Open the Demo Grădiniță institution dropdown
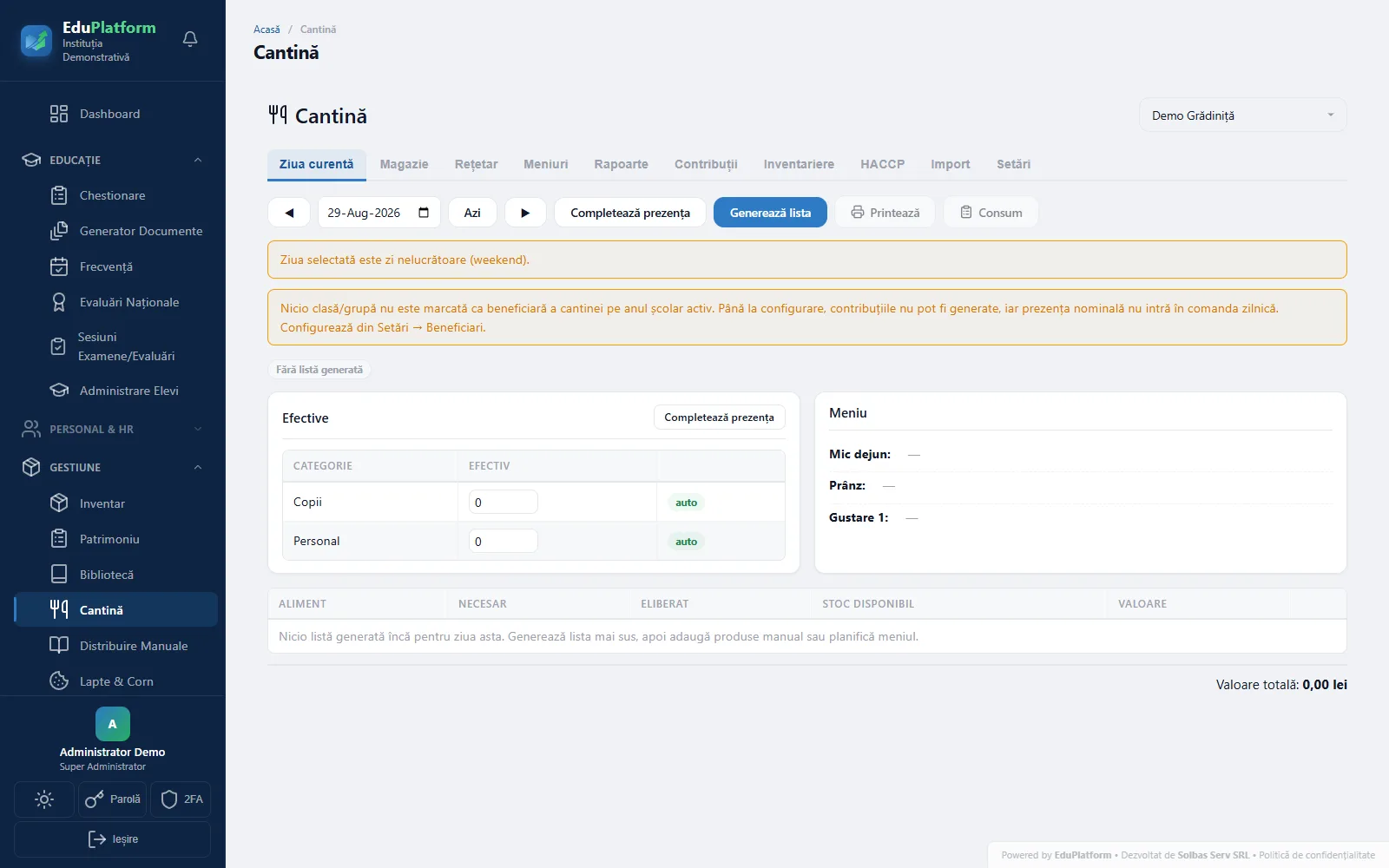The width and height of the screenshot is (1389, 868). click(1242, 115)
